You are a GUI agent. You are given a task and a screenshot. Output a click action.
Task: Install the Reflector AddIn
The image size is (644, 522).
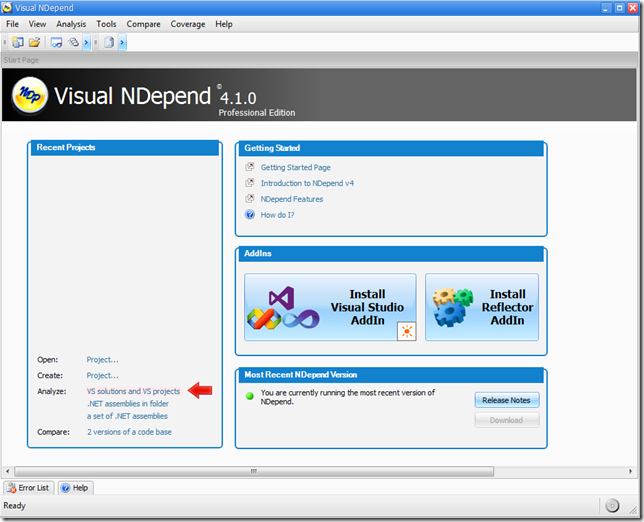pos(482,307)
